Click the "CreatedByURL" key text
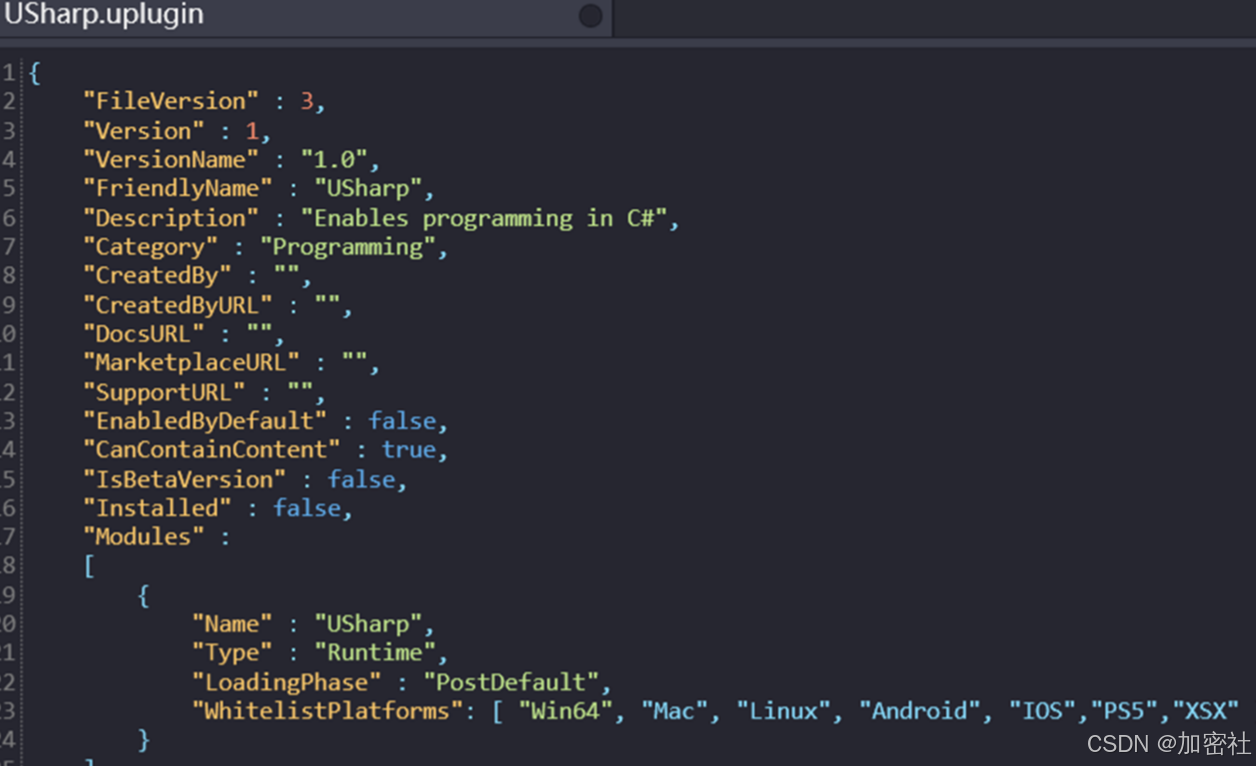1256x766 pixels. (178, 305)
